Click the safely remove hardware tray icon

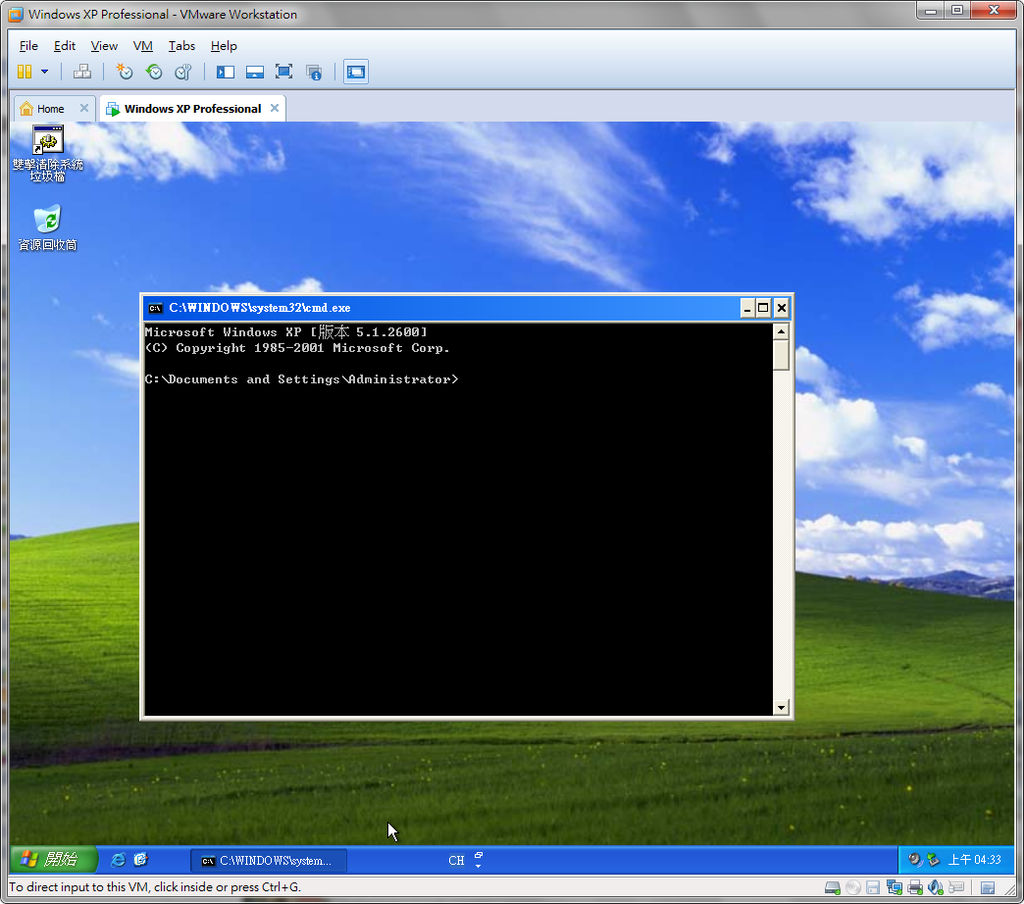[x=934, y=860]
